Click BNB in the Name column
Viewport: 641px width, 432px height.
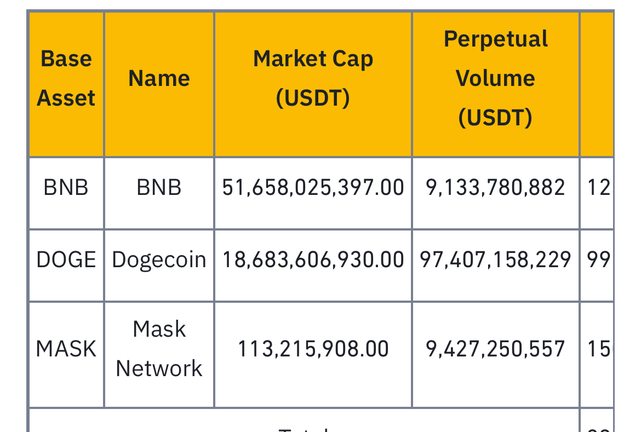[159, 187]
